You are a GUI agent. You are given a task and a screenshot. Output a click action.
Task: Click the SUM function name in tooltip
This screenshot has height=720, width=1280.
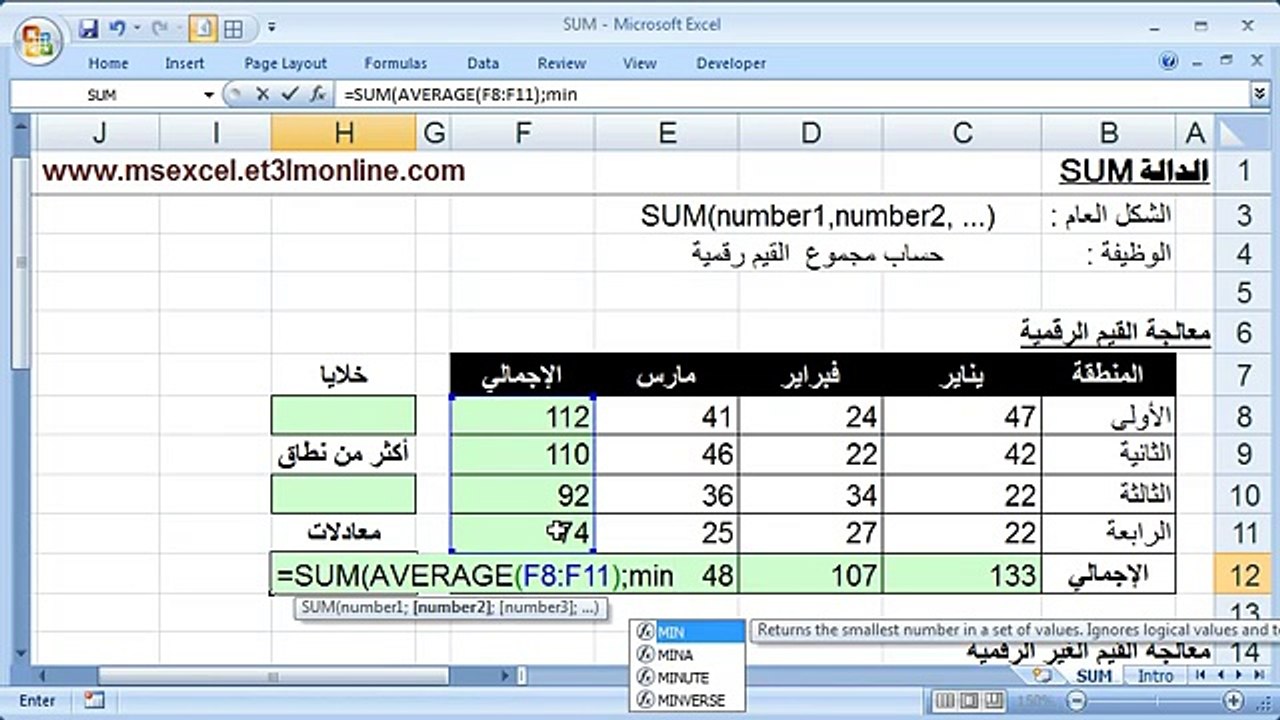click(x=316, y=607)
